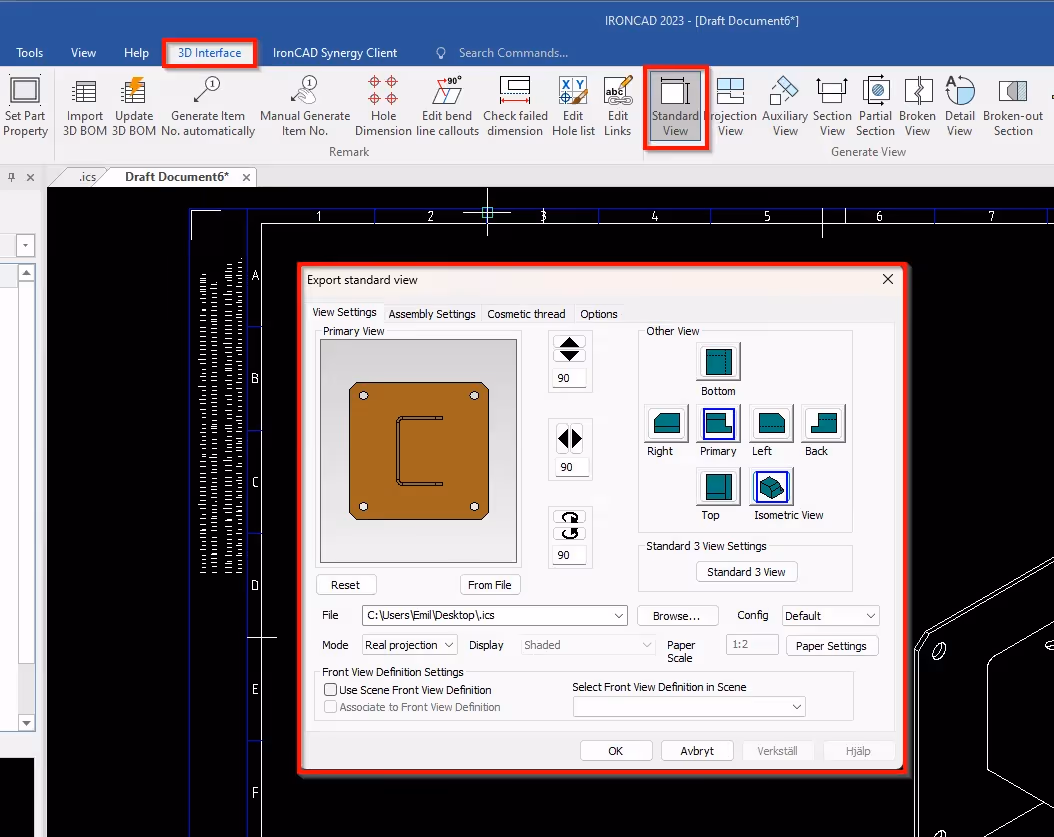Open the Detail View tool
Screen dimensions: 1054x837
pyautogui.click(x=960, y=105)
